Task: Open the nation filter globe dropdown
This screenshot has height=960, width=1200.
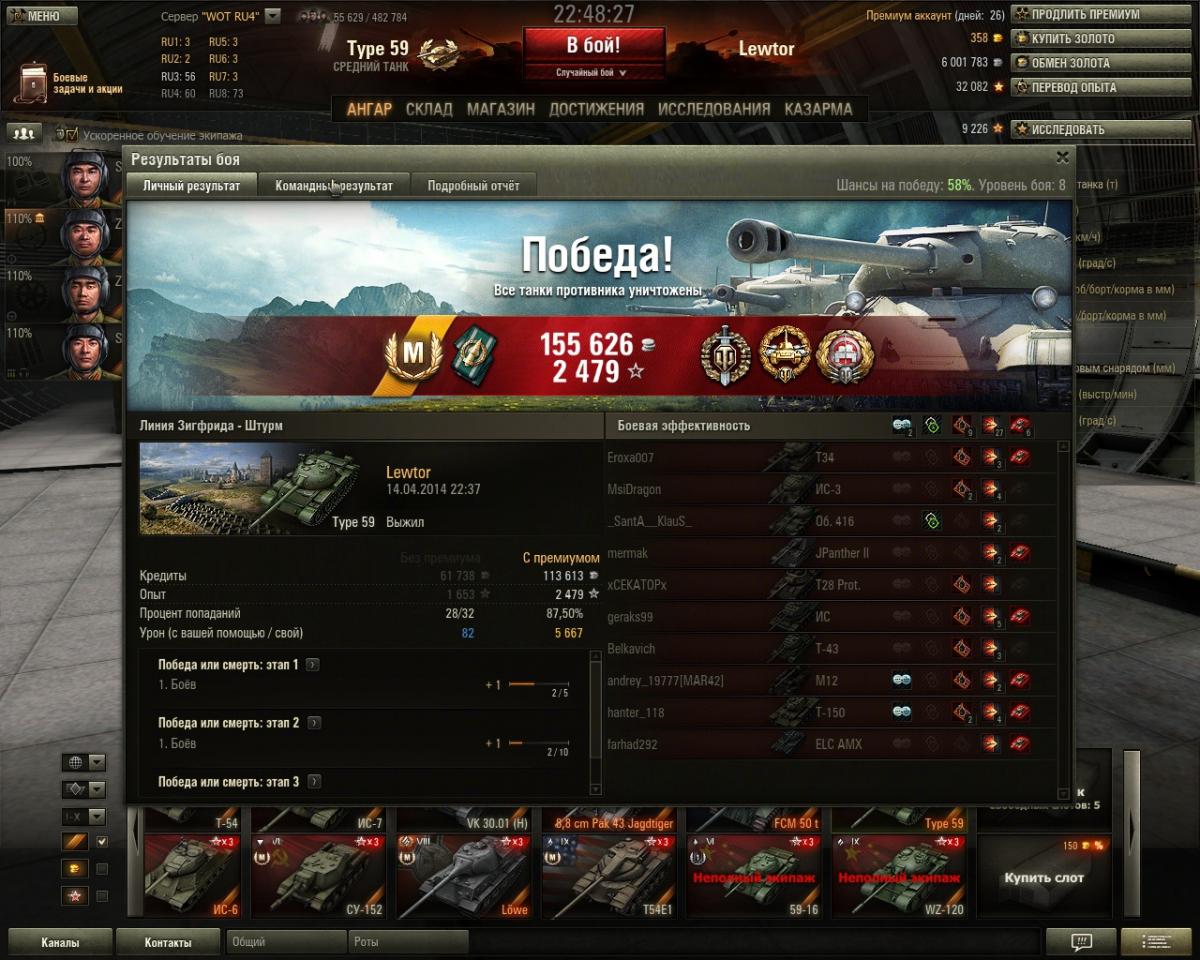Action: tap(83, 762)
